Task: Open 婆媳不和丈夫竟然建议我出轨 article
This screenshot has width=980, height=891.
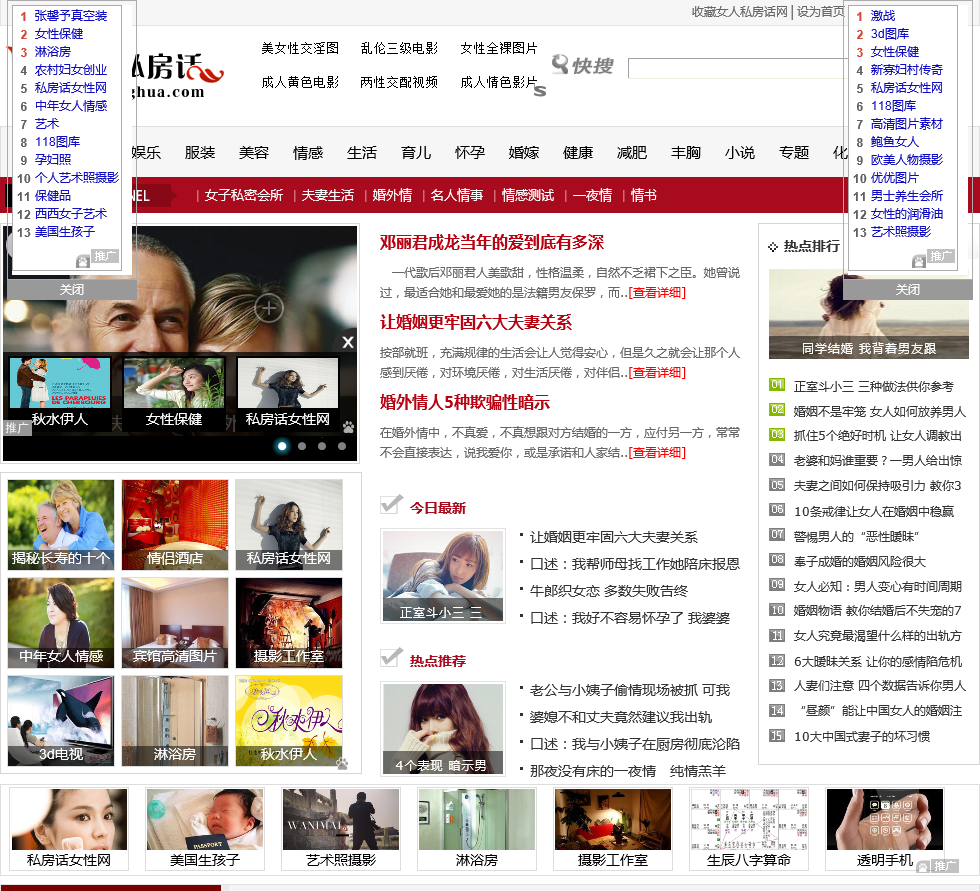Action: coord(621,717)
